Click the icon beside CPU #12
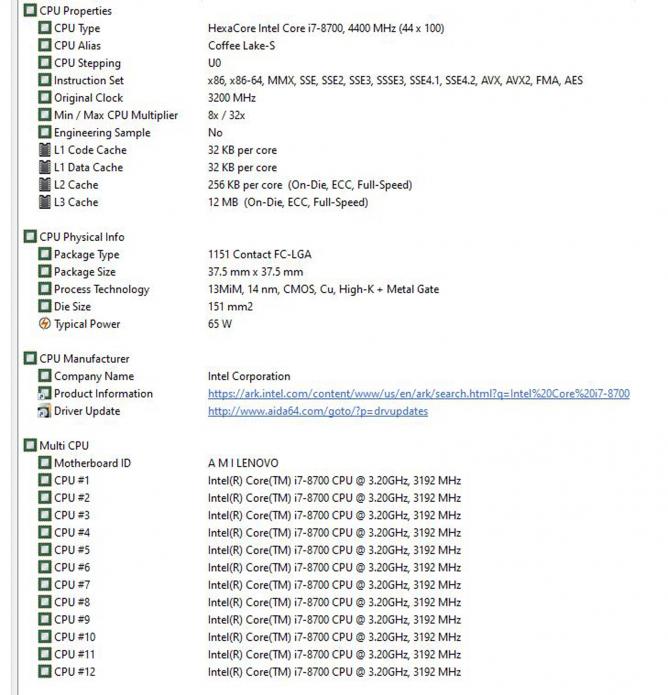 tap(45, 672)
